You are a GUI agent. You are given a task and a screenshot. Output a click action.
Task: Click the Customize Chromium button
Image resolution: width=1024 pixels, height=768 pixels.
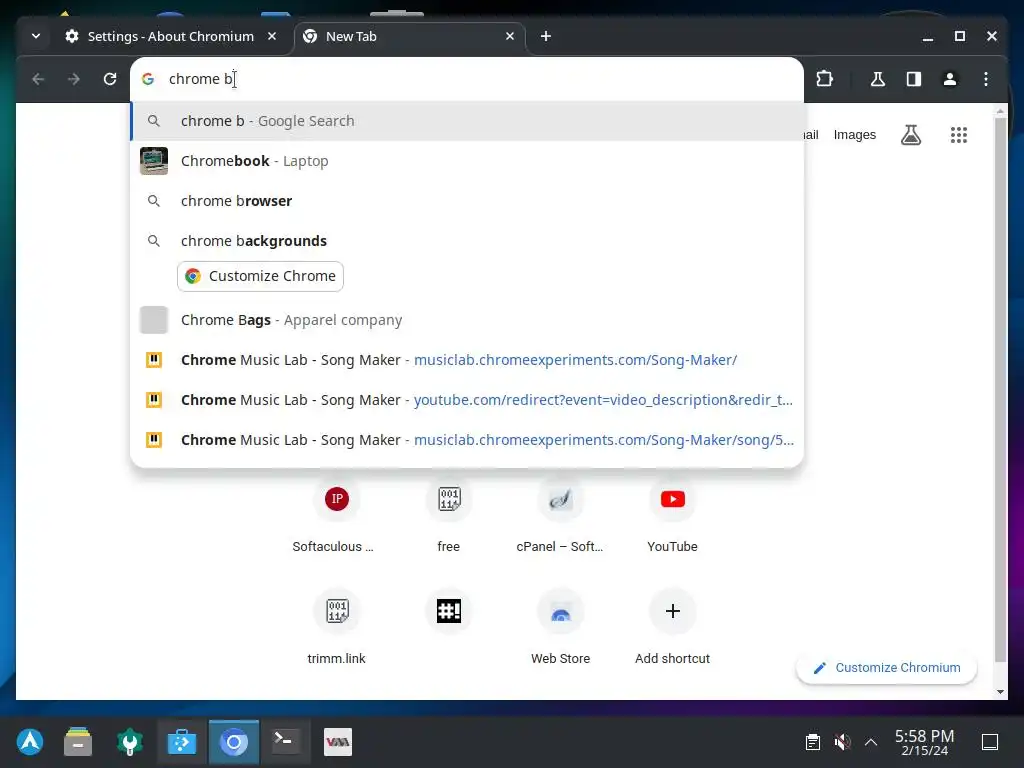pyautogui.click(x=886, y=667)
